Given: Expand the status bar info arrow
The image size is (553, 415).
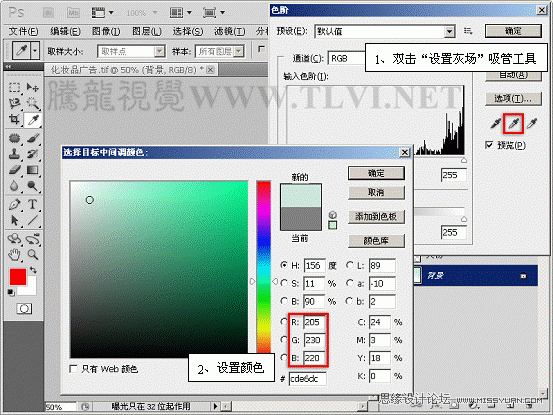Looking at the screenshot, I should click(215, 406).
